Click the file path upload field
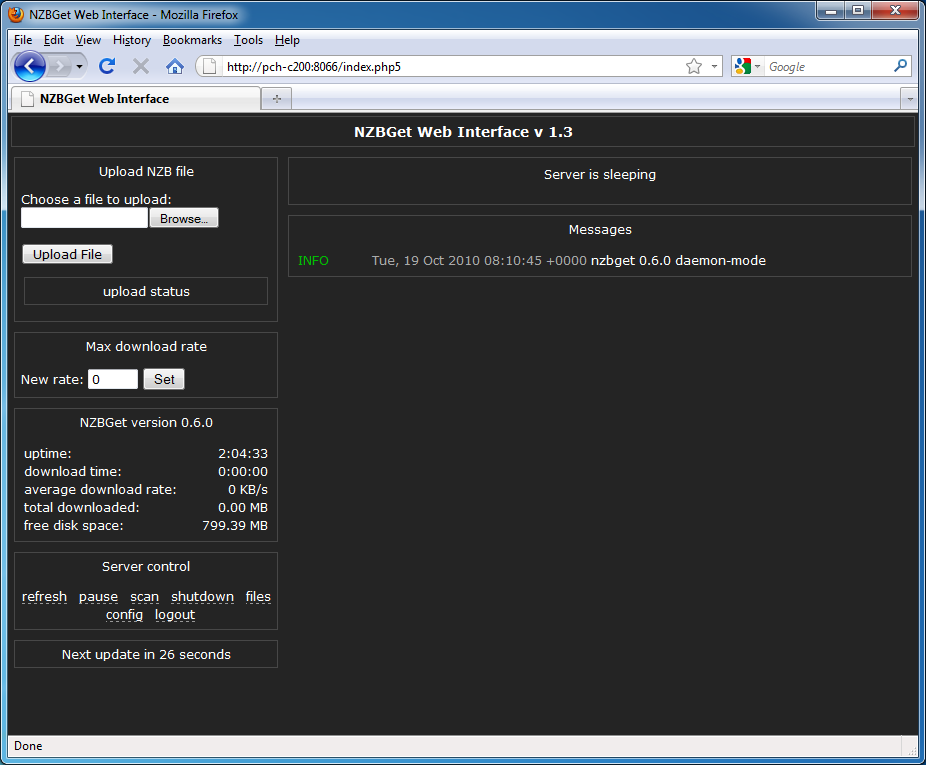 84,218
